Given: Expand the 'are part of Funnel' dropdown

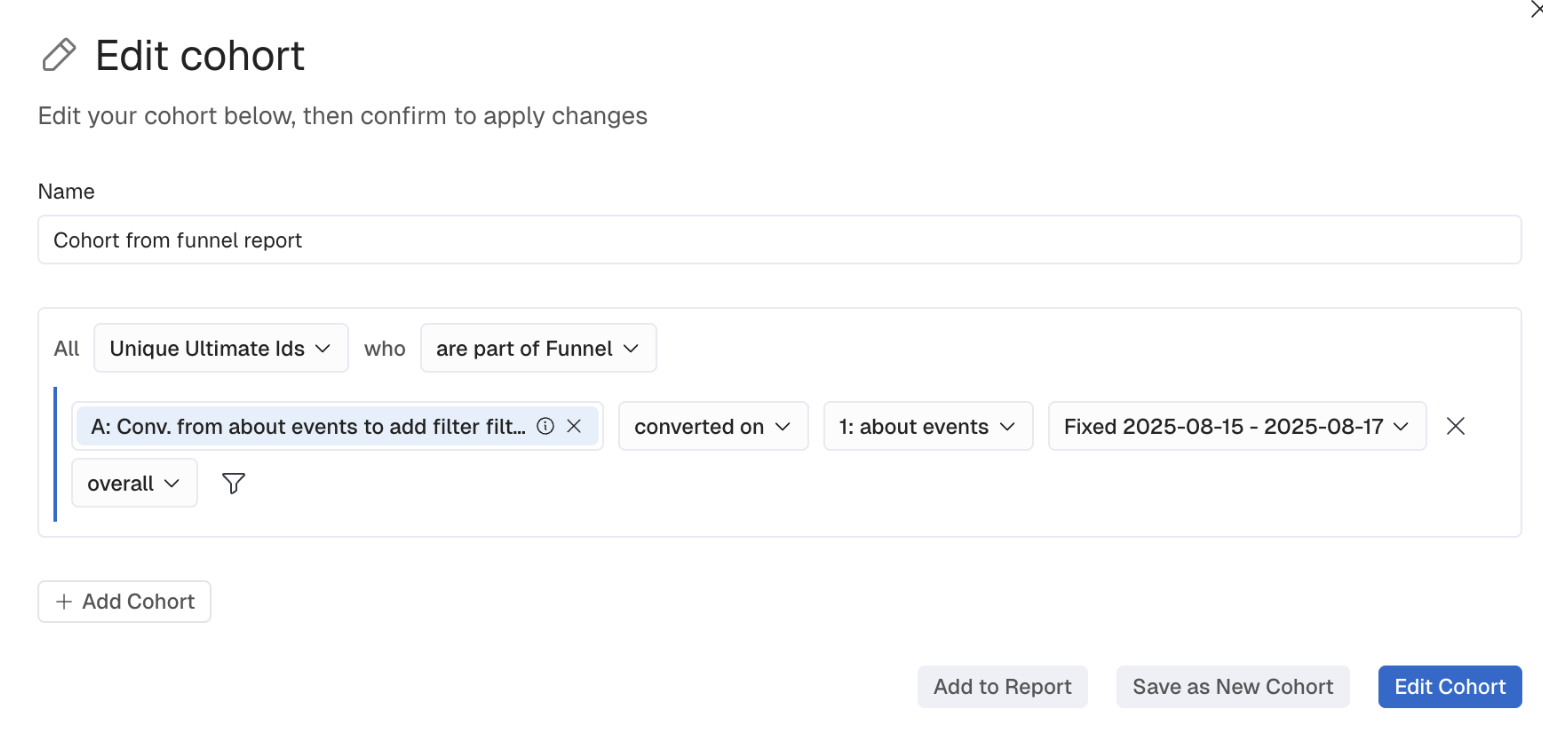Looking at the screenshot, I should 538,348.
